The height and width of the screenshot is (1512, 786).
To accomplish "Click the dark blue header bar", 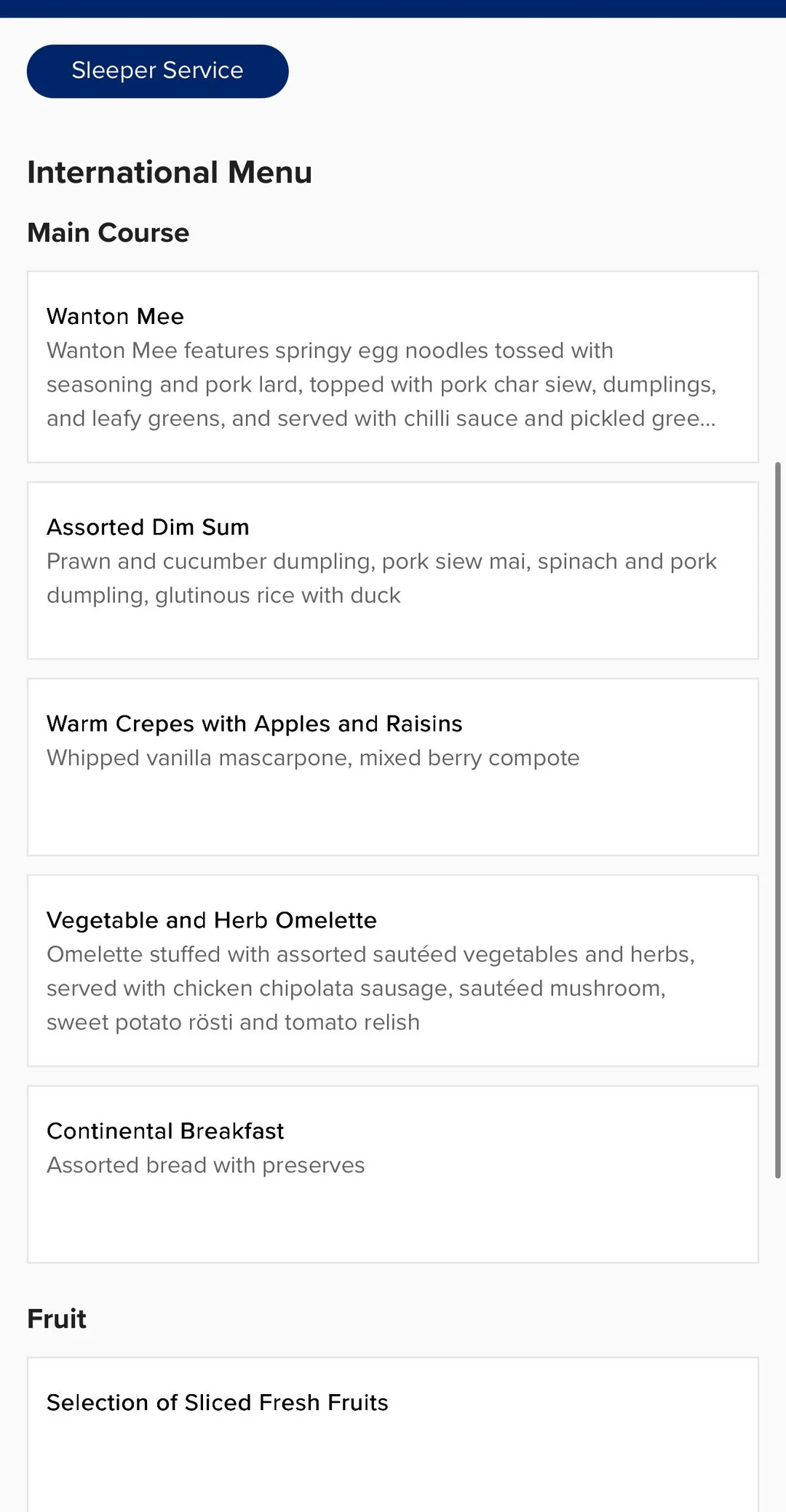I will click(x=393, y=8).
